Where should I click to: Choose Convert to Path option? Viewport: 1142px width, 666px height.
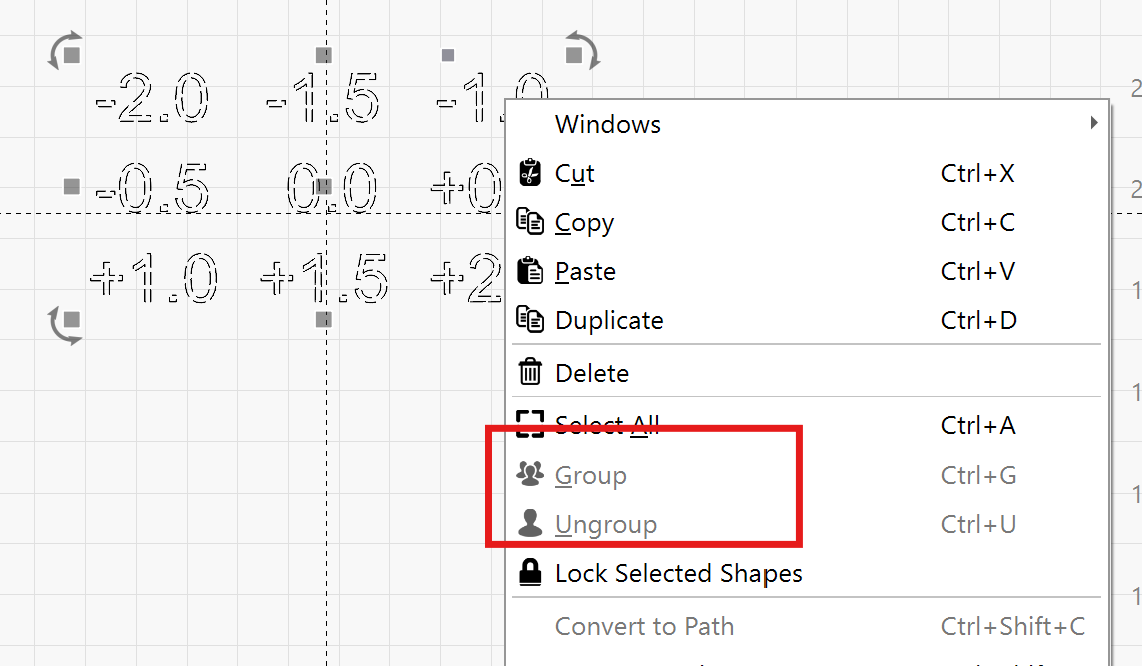644,626
